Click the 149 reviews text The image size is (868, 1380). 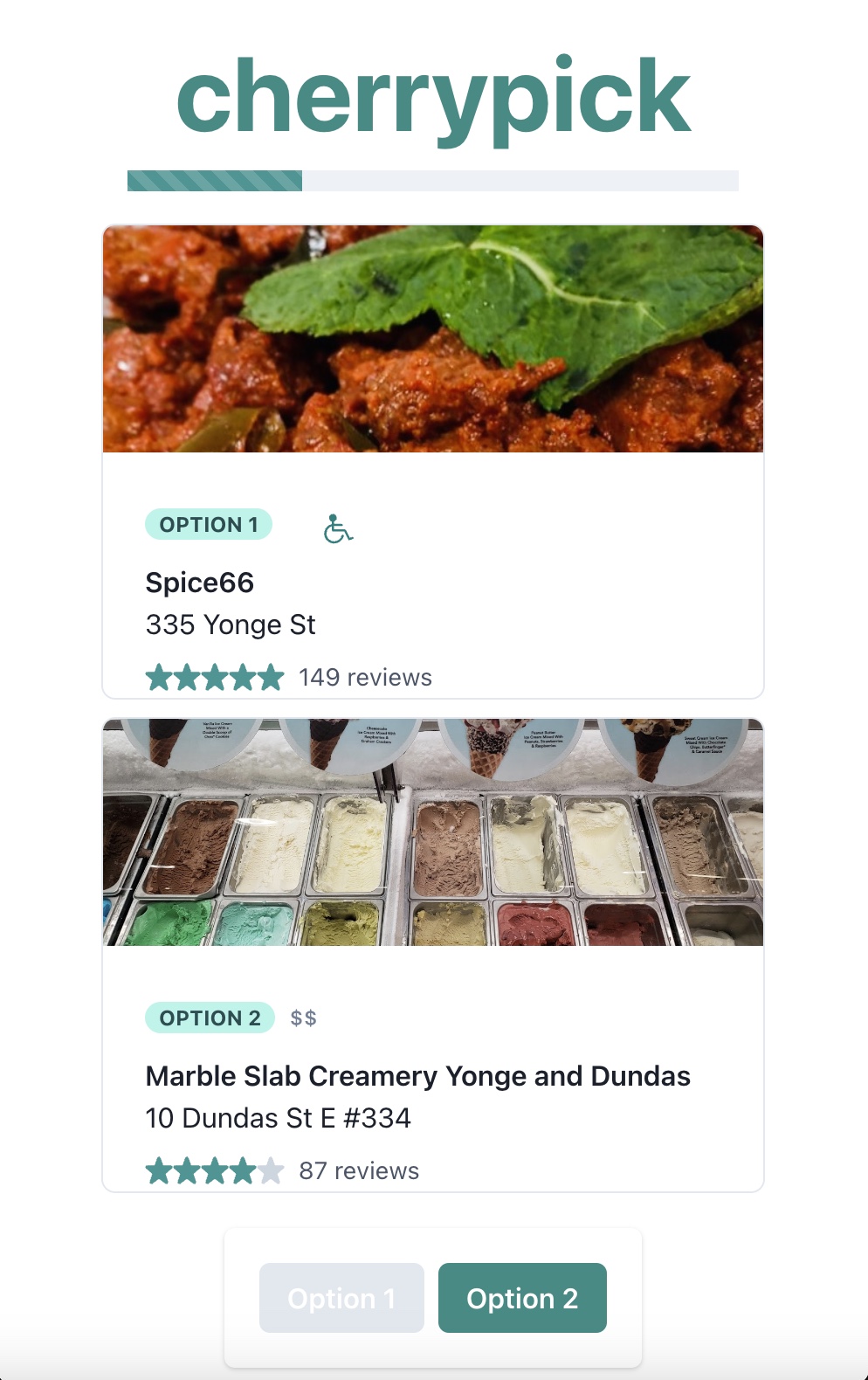366,678
